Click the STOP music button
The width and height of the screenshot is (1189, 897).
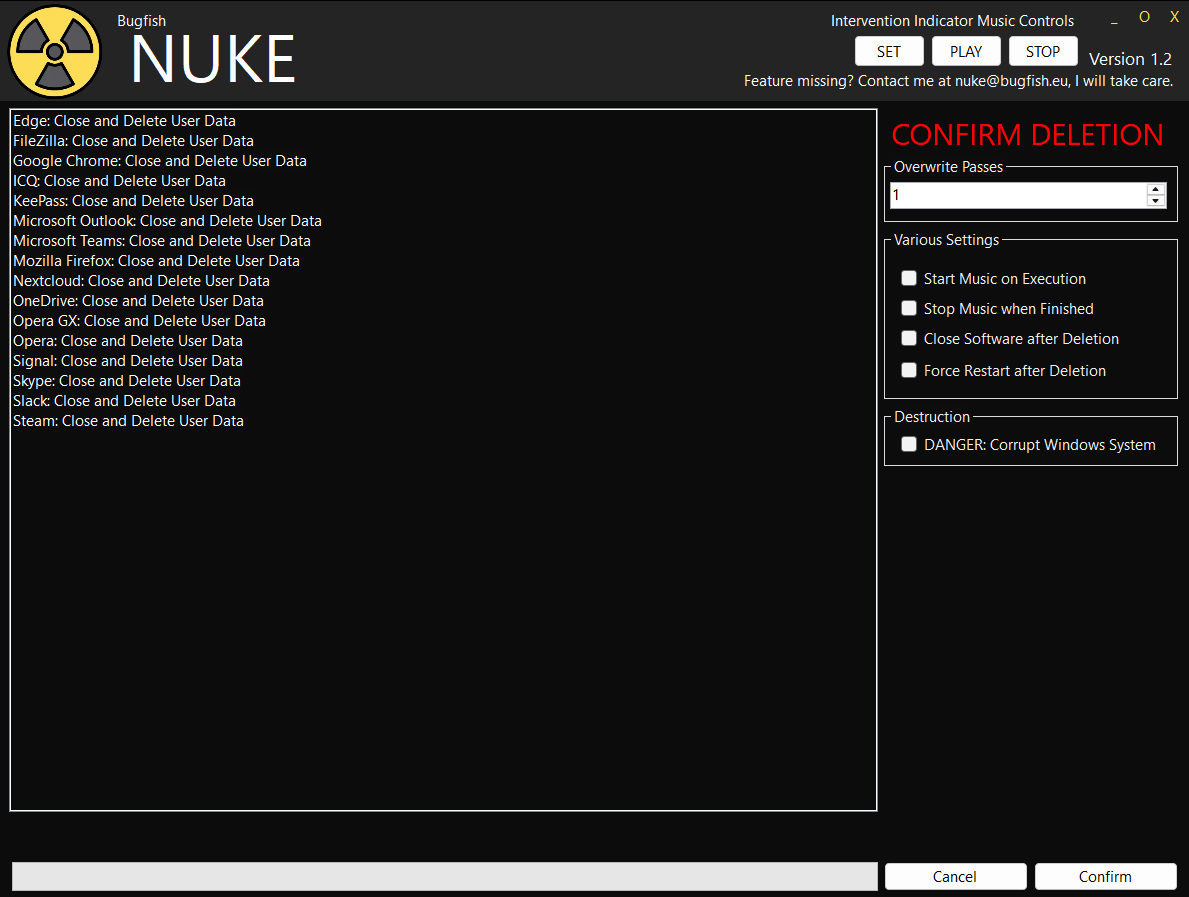coord(1043,52)
